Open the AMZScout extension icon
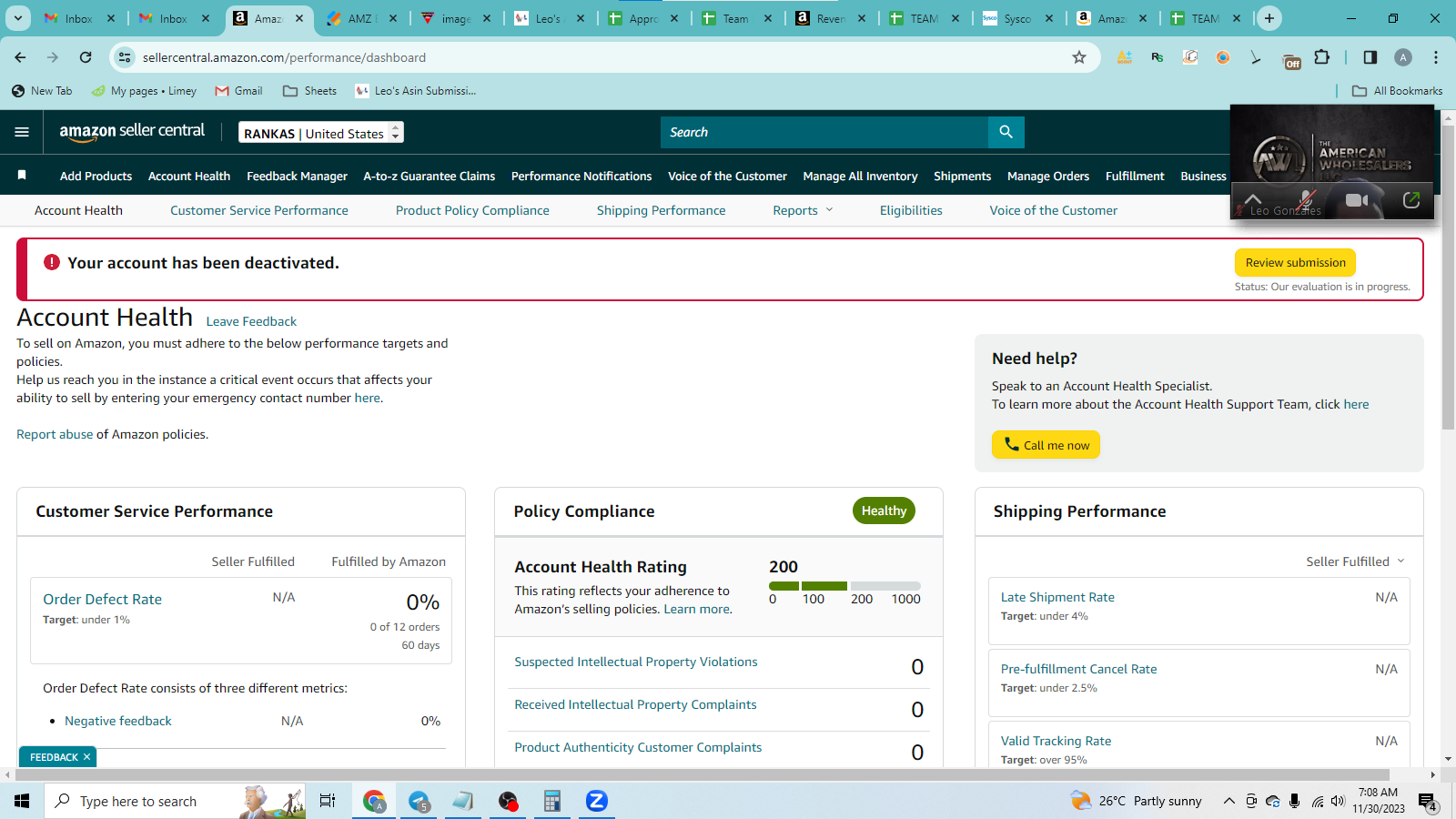Image resolution: width=1456 pixels, height=819 pixels. (1125, 57)
